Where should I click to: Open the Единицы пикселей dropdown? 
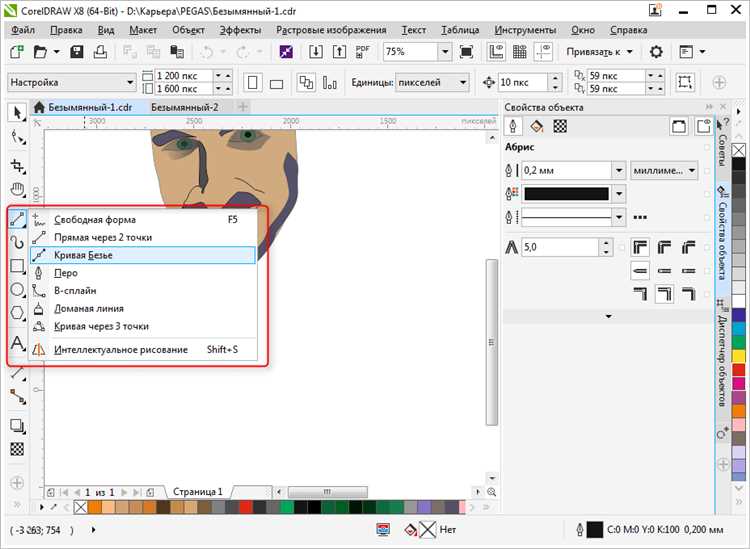pos(433,83)
